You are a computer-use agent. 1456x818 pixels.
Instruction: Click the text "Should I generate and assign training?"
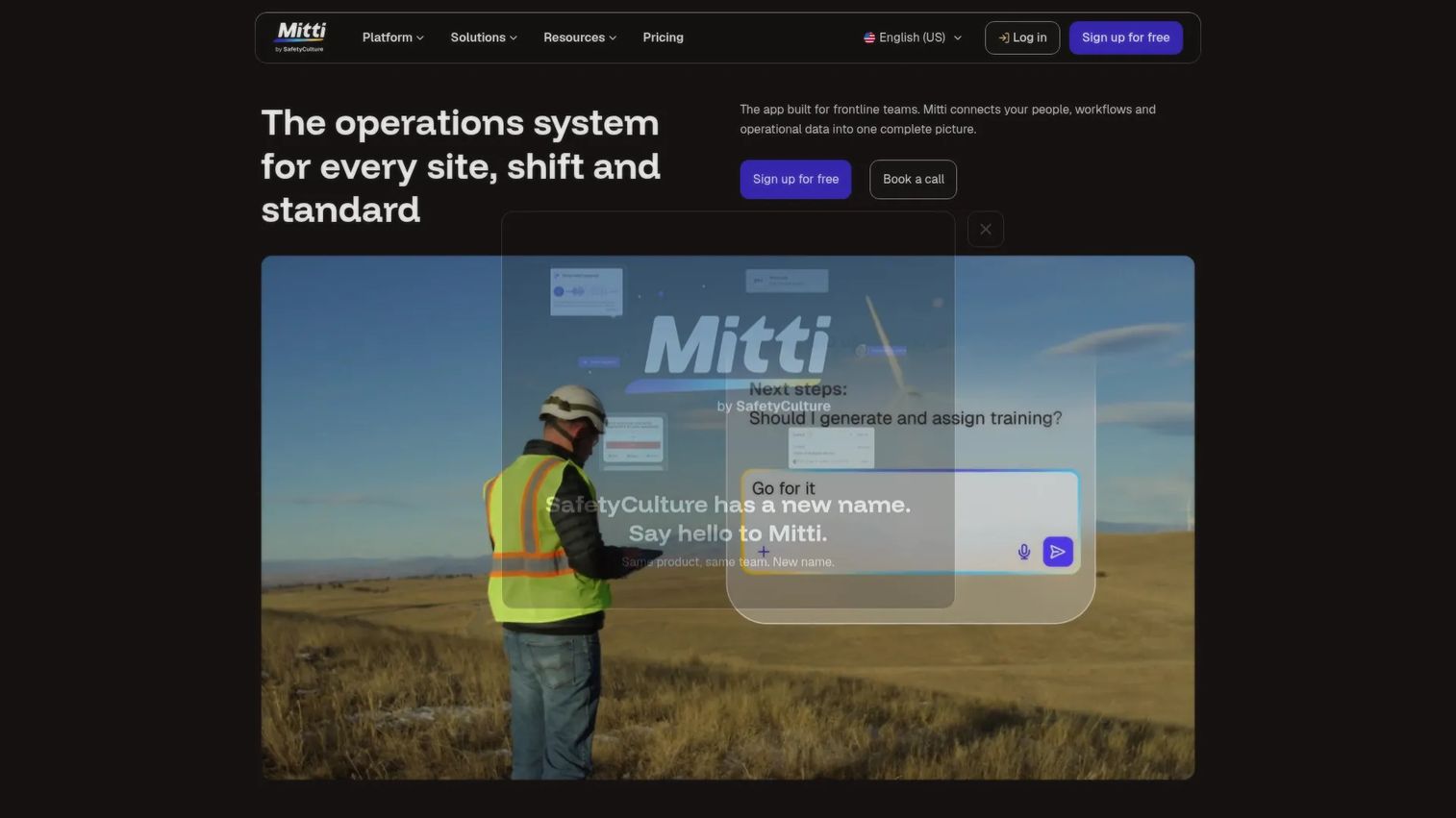905,418
